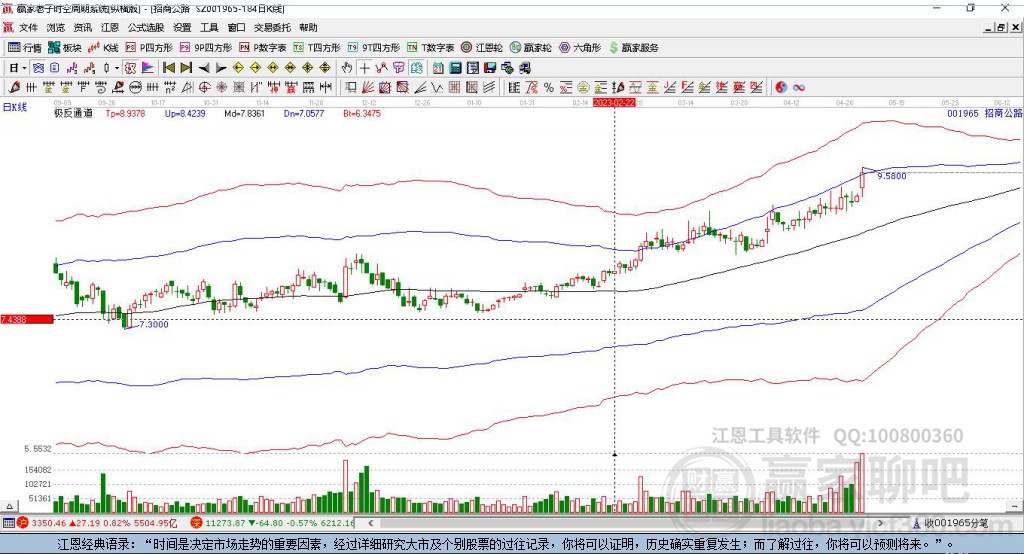Image resolution: width=1024 pixels, height=554 pixels.
Task: Click the spiral drawing tool icon
Action: [101, 88]
